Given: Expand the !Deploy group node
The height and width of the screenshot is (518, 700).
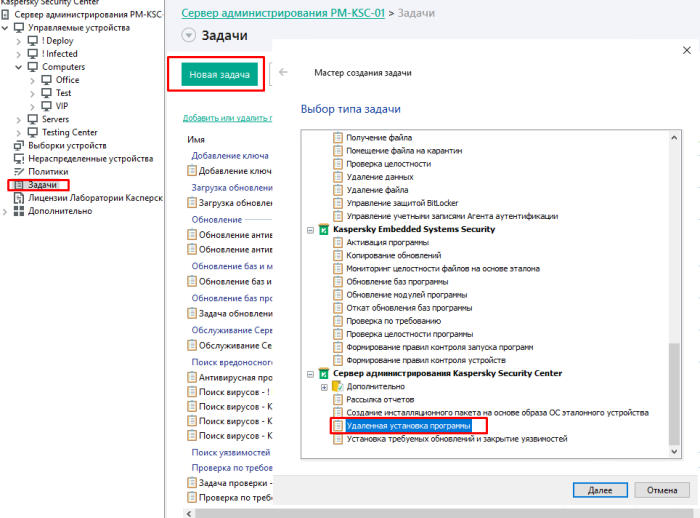Looking at the screenshot, I should pos(18,41).
